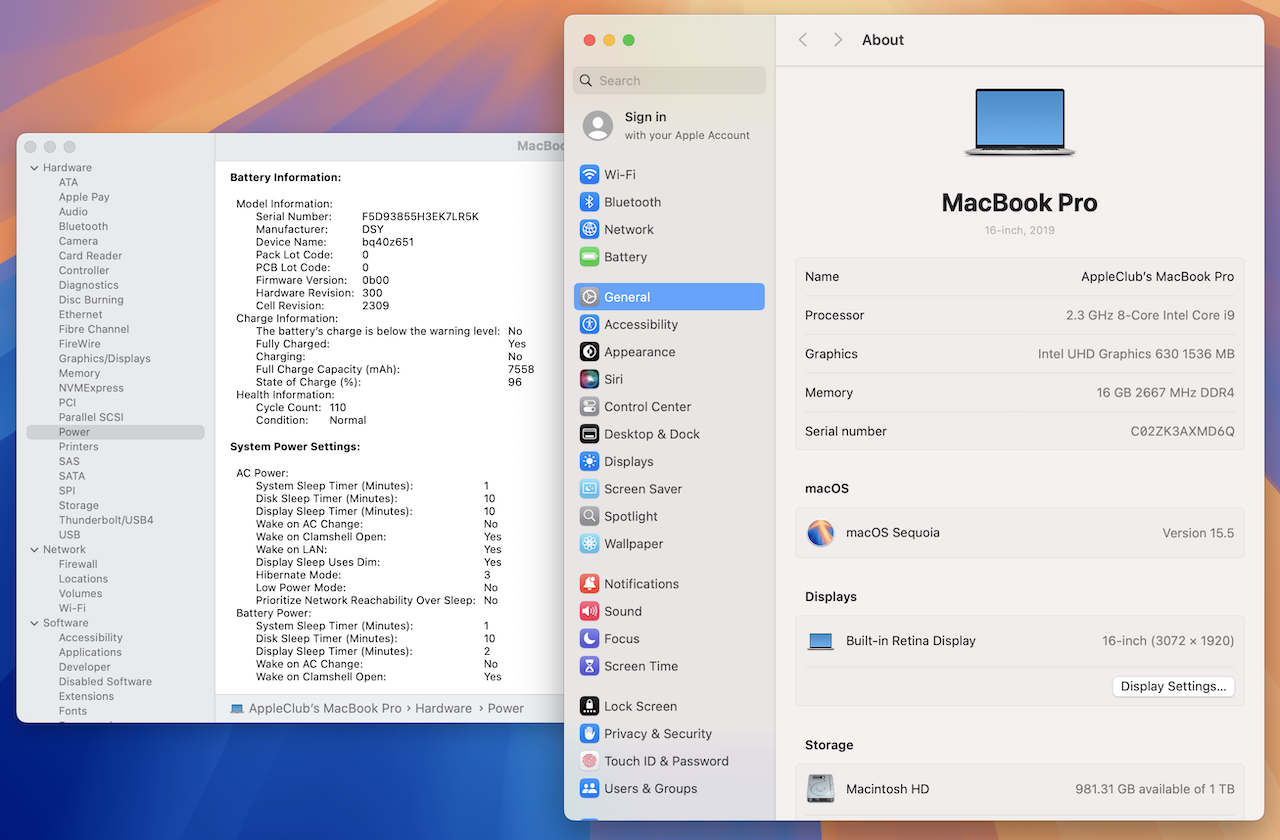The image size is (1280, 840).
Task: Click the Bluetooth icon in System Settings
Action: 589,202
